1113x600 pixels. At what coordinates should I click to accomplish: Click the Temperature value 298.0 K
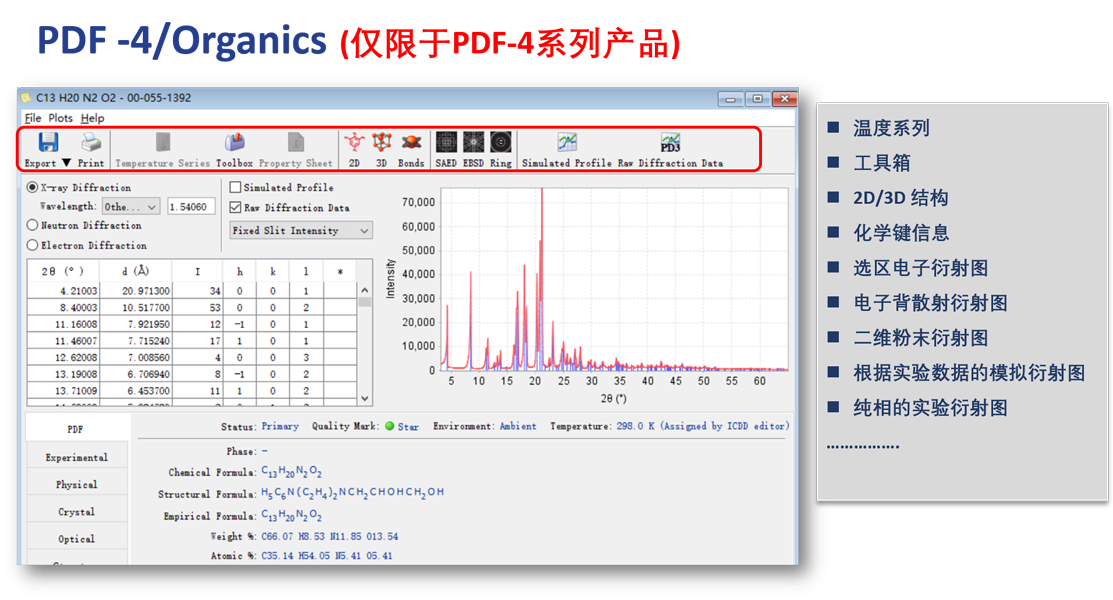point(704,426)
